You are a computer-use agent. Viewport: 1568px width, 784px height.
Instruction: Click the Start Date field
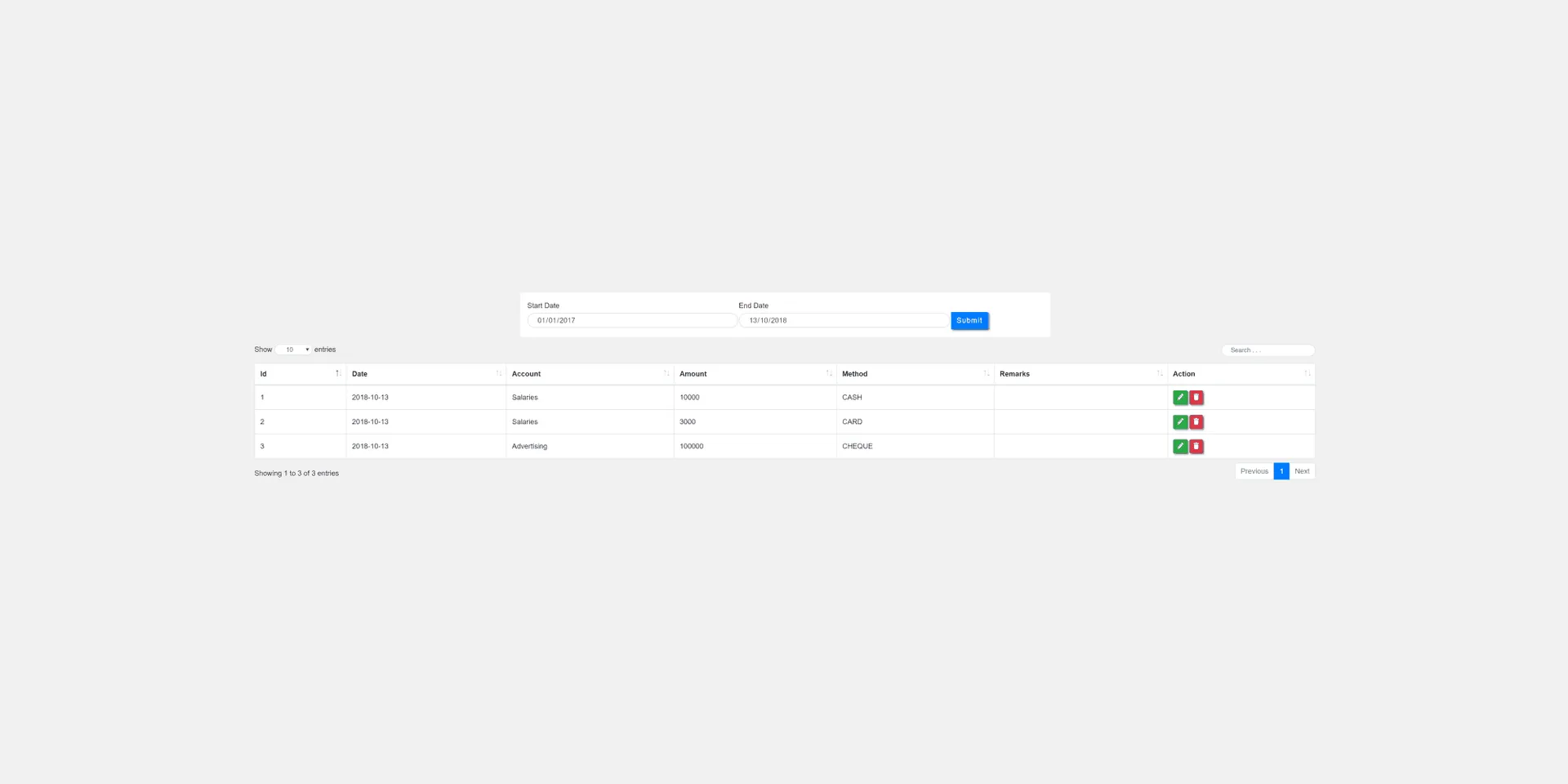(631, 321)
